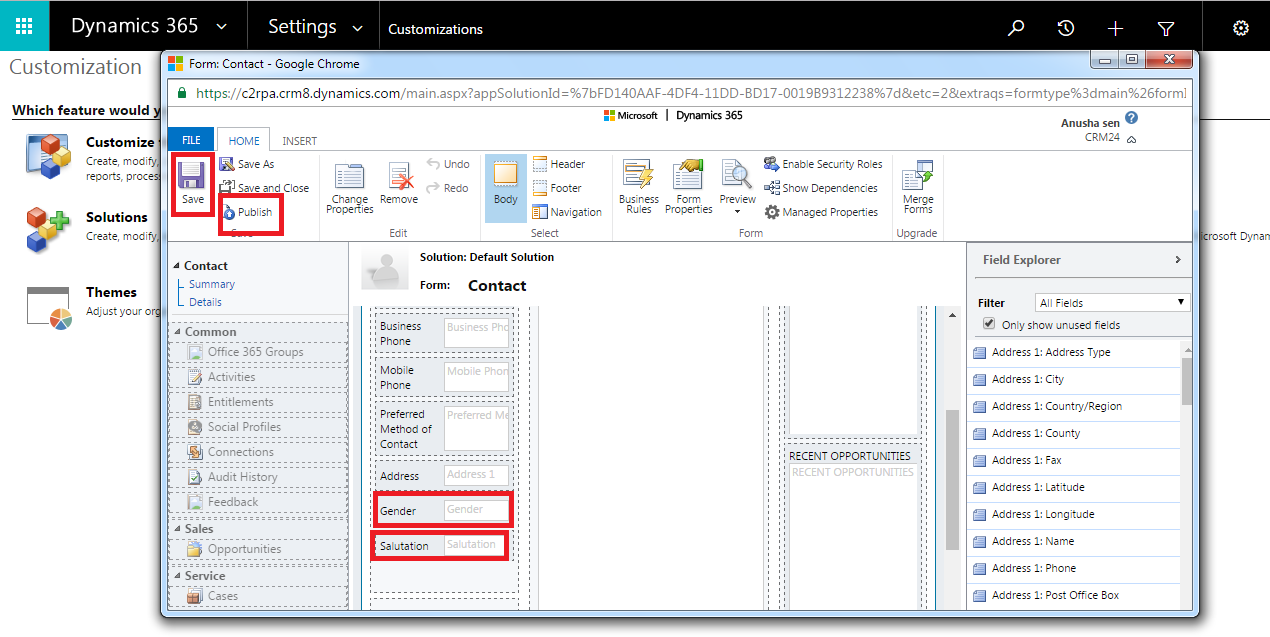Open Managed Properties

(x=821, y=212)
